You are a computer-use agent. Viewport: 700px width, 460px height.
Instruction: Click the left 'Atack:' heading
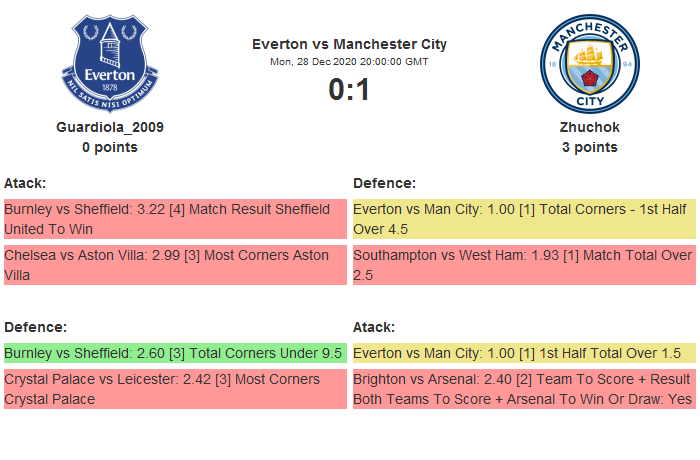click(25, 183)
